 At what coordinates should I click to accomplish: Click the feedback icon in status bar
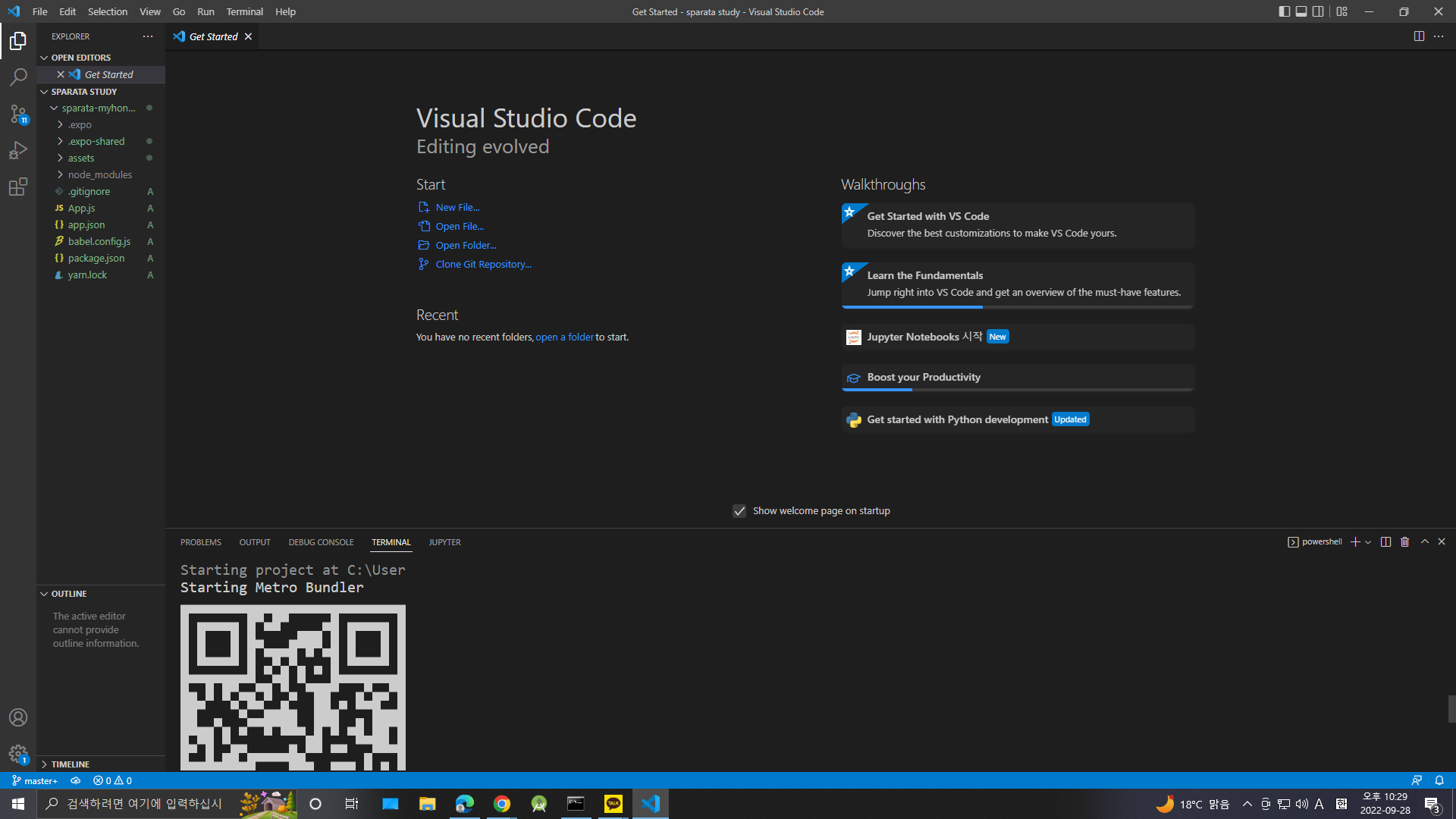pyautogui.click(x=1417, y=780)
